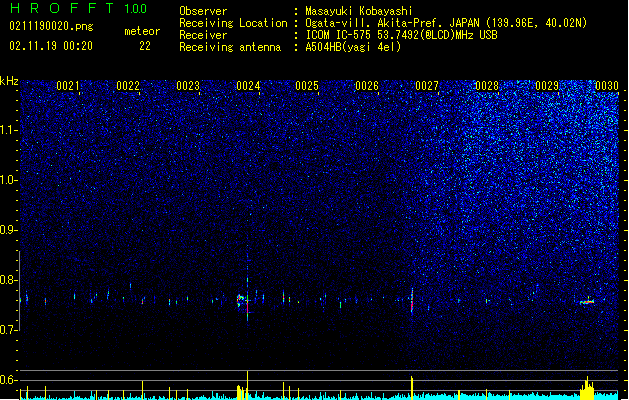
Task: Click the Ogata-vill. Akita-Pref. JAPAN location text
Action: [x=446, y=23]
